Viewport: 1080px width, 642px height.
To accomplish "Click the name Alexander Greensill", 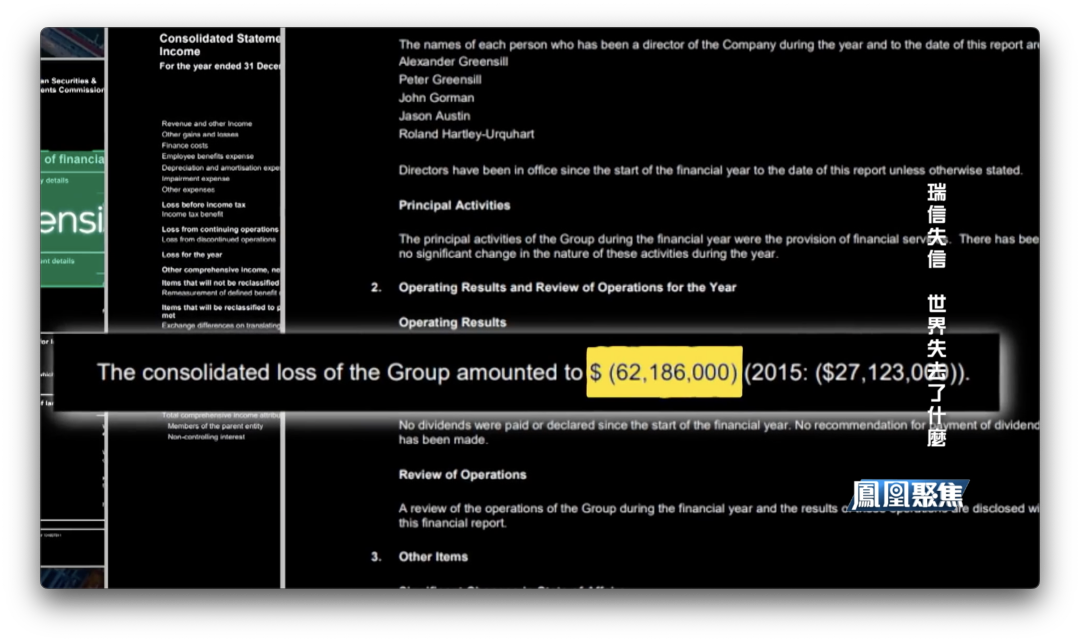I will click(453, 61).
